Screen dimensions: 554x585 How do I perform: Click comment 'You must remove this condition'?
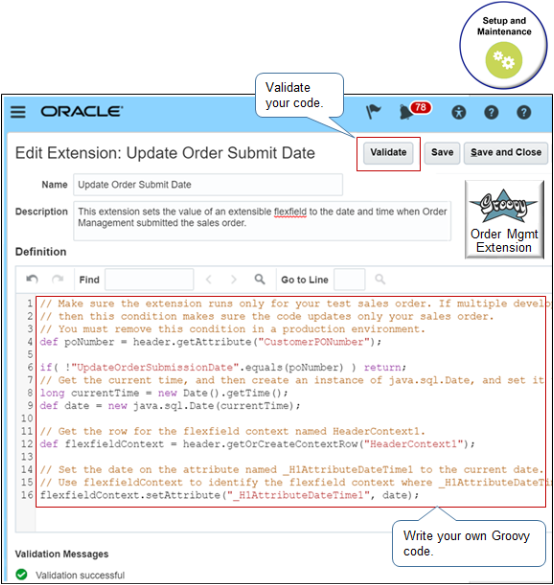pyautogui.click(x=232, y=329)
